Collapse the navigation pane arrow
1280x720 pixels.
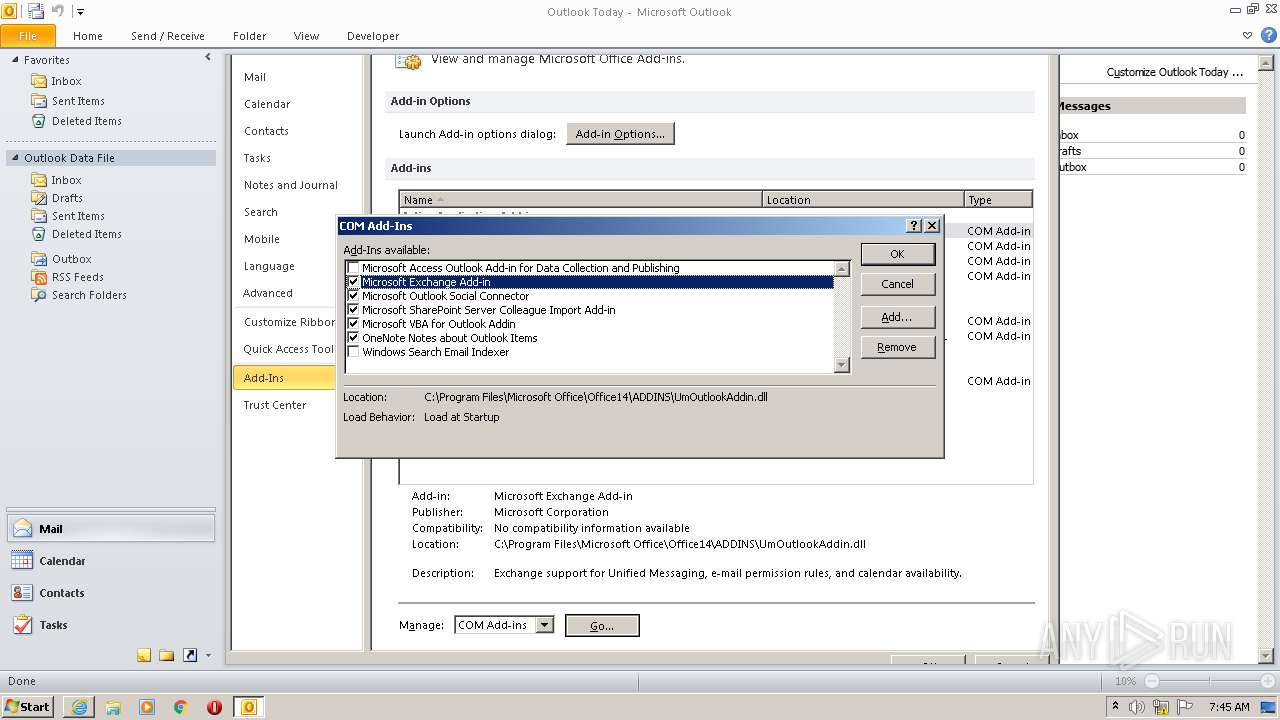tap(208, 58)
